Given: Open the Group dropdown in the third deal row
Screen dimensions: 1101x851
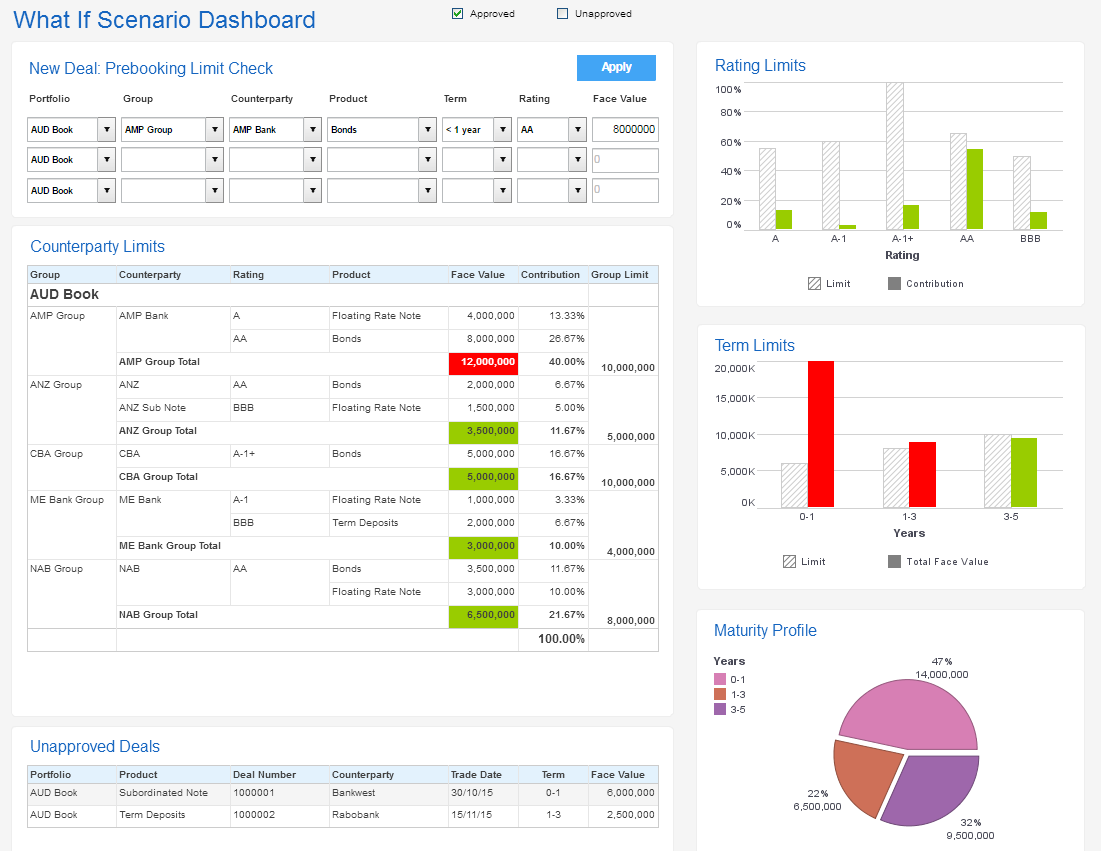Looking at the screenshot, I should click(x=216, y=190).
